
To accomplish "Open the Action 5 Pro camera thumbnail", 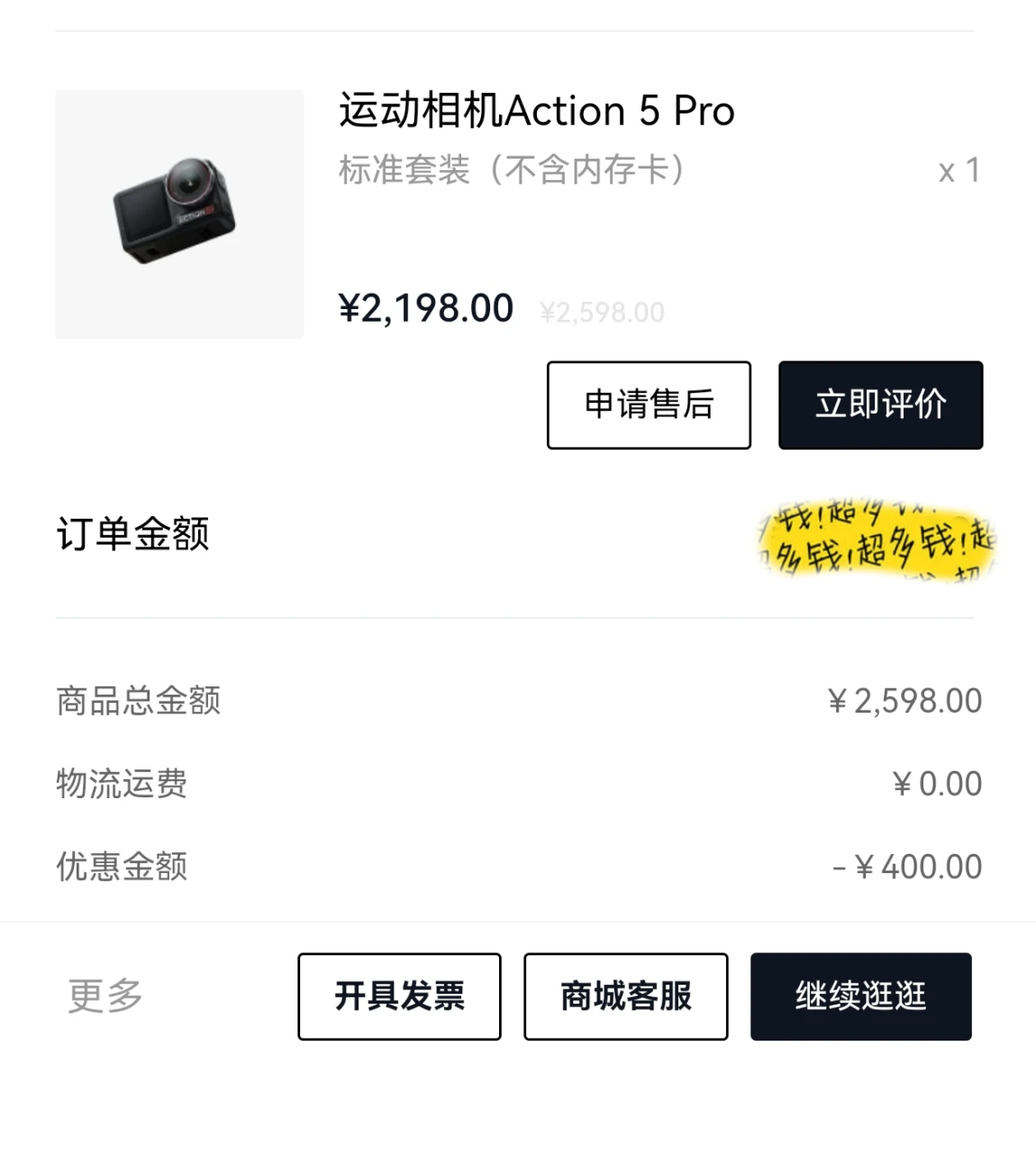I will pyautogui.click(x=179, y=214).
